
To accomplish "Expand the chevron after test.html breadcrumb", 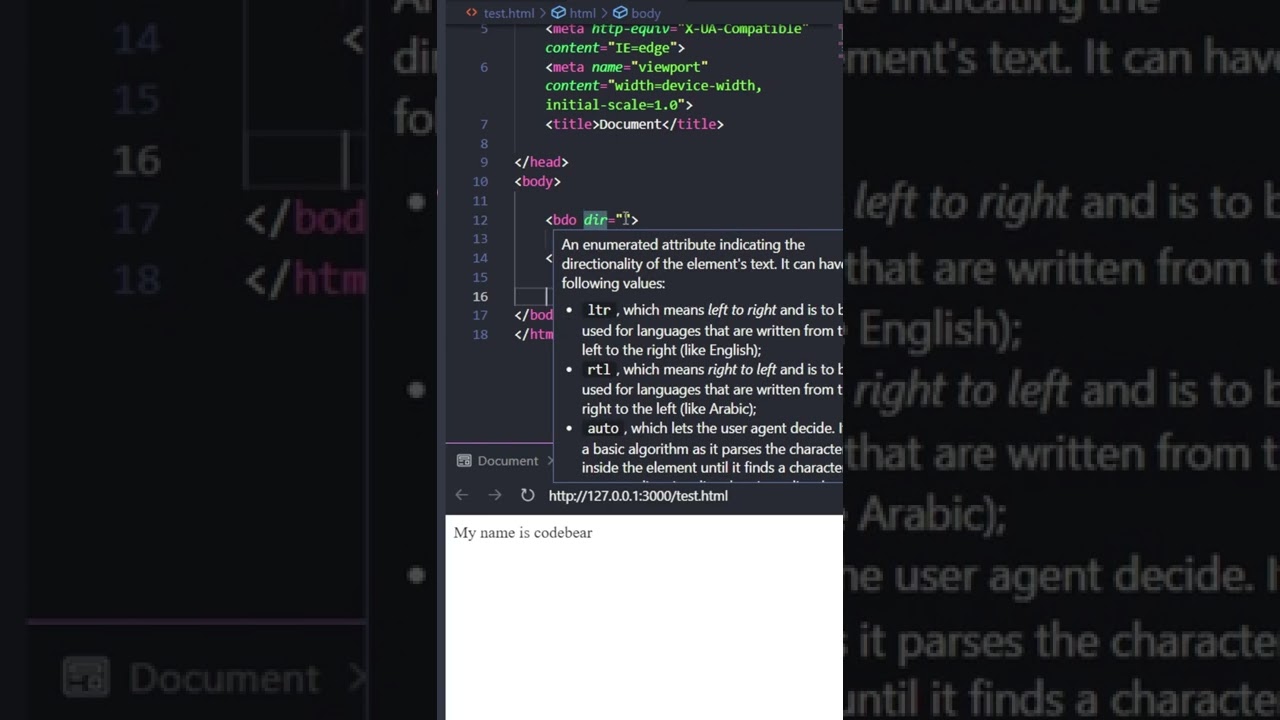I will (543, 13).
